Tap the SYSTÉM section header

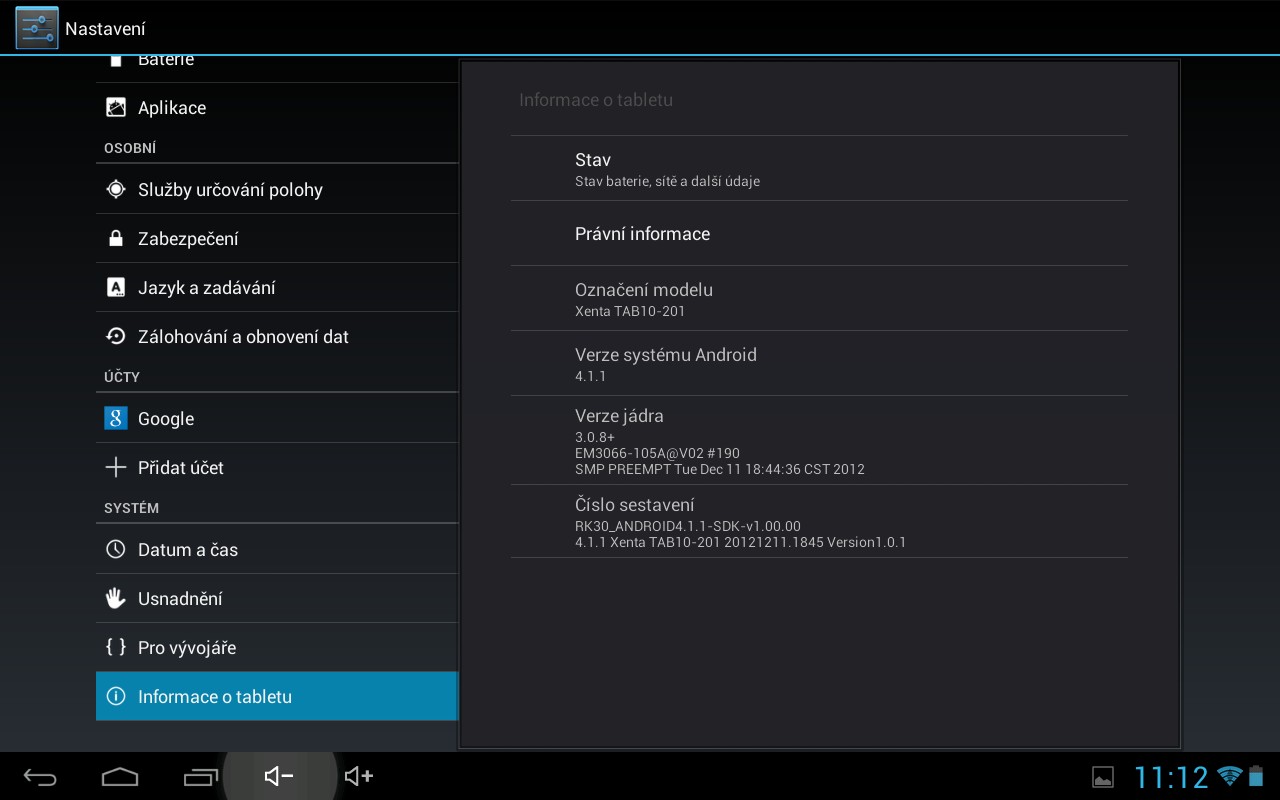(x=131, y=508)
